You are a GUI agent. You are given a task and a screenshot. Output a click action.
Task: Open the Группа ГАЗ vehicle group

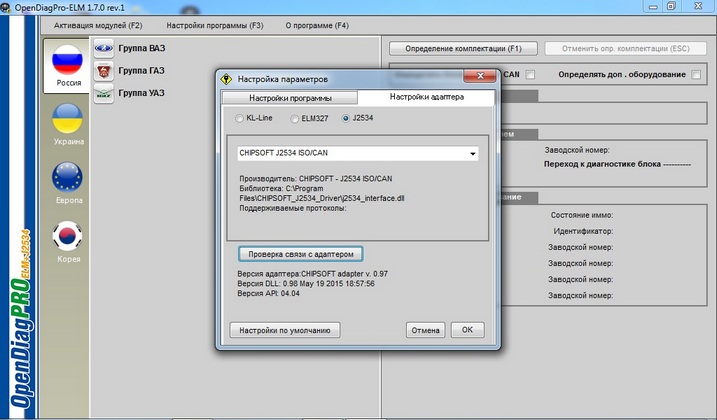(x=140, y=70)
